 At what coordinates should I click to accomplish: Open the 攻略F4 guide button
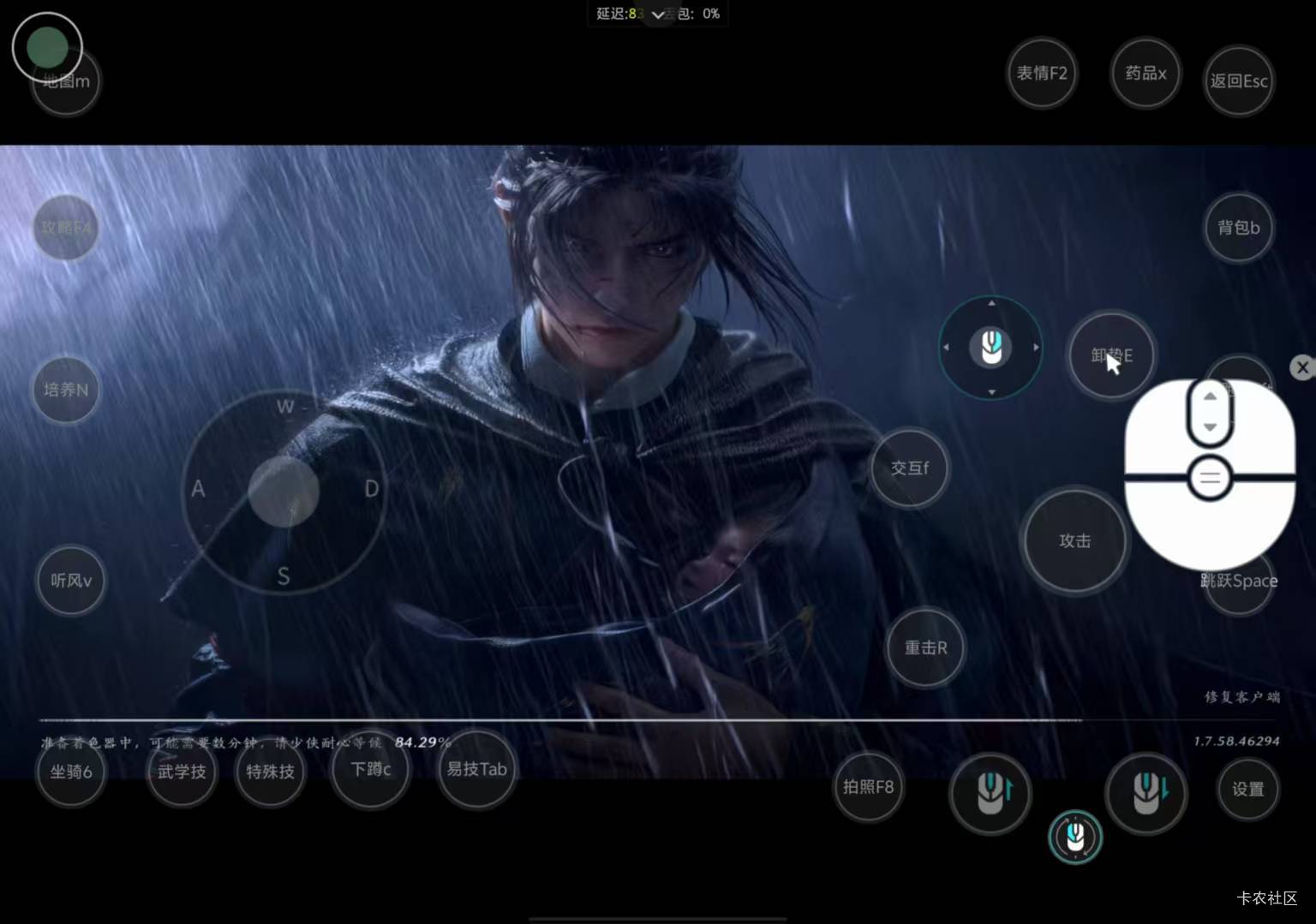66,228
